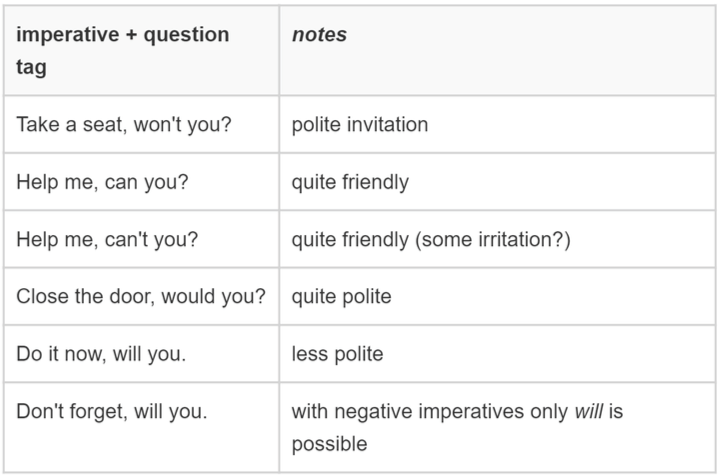The image size is (721, 476).
Task: Select the 'polite invitation' note cell
Action: 498,125
